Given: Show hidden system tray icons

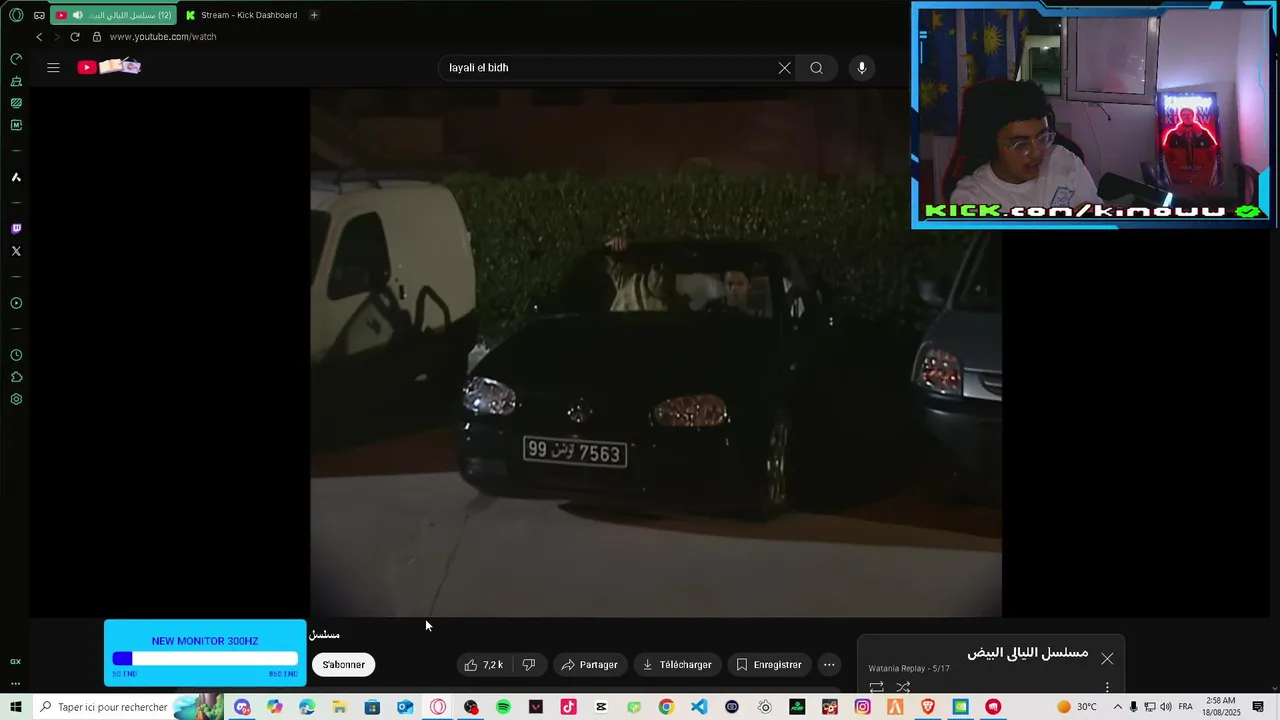Looking at the screenshot, I should coord(1118,707).
